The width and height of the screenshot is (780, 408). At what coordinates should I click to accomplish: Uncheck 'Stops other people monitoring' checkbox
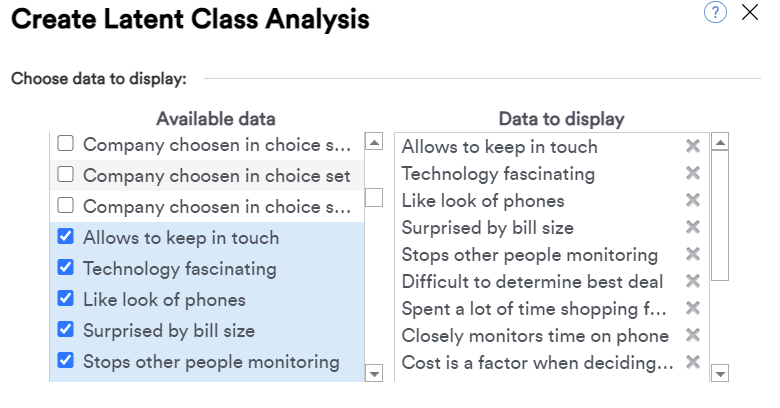coord(66,360)
